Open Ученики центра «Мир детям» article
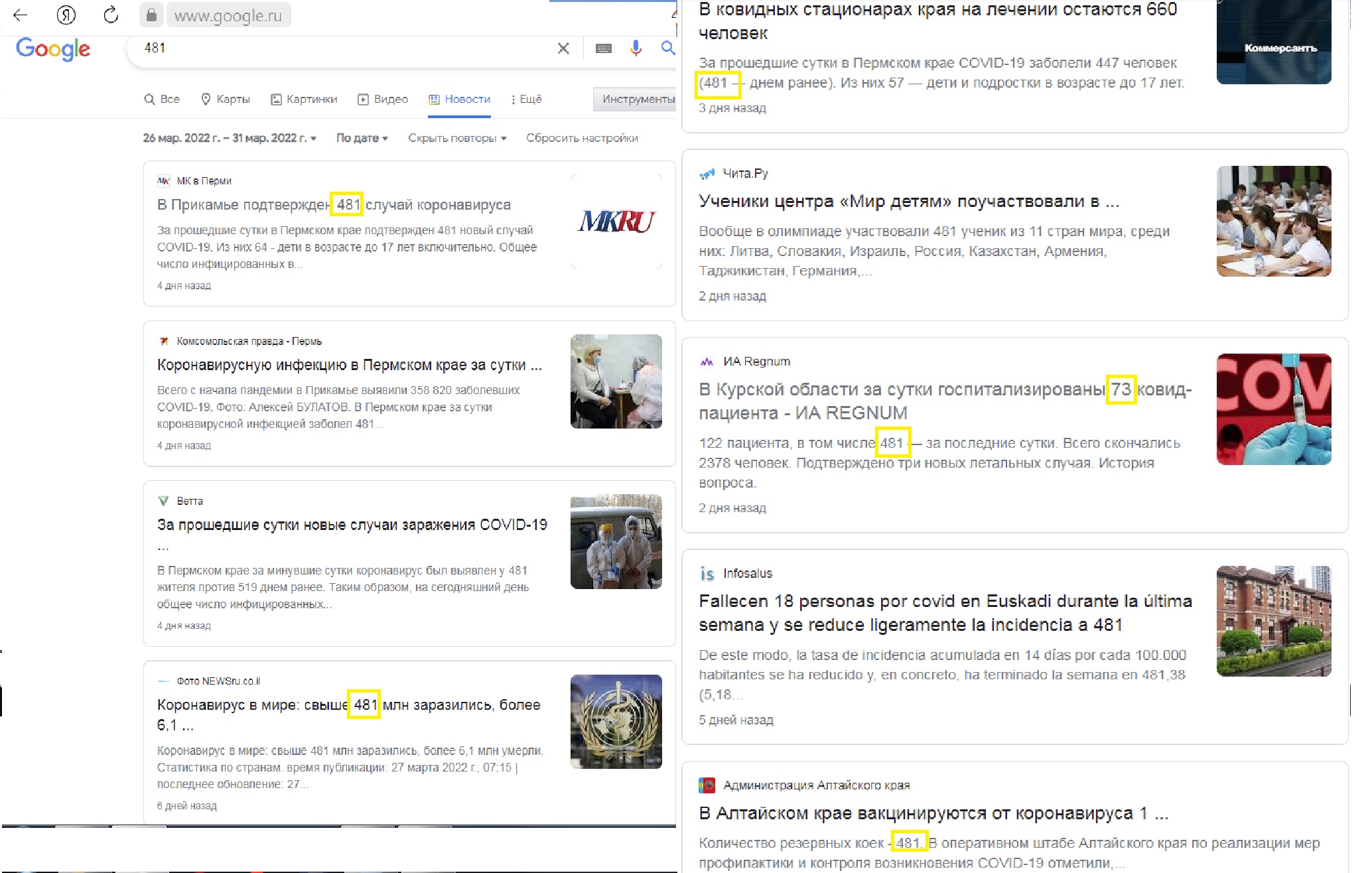Image resolution: width=1372 pixels, height=873 pixels. [909, 201]
